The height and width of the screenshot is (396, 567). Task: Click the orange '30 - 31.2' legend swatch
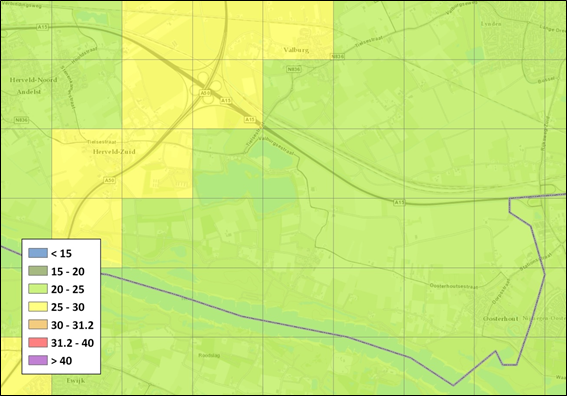pos(38,324)
